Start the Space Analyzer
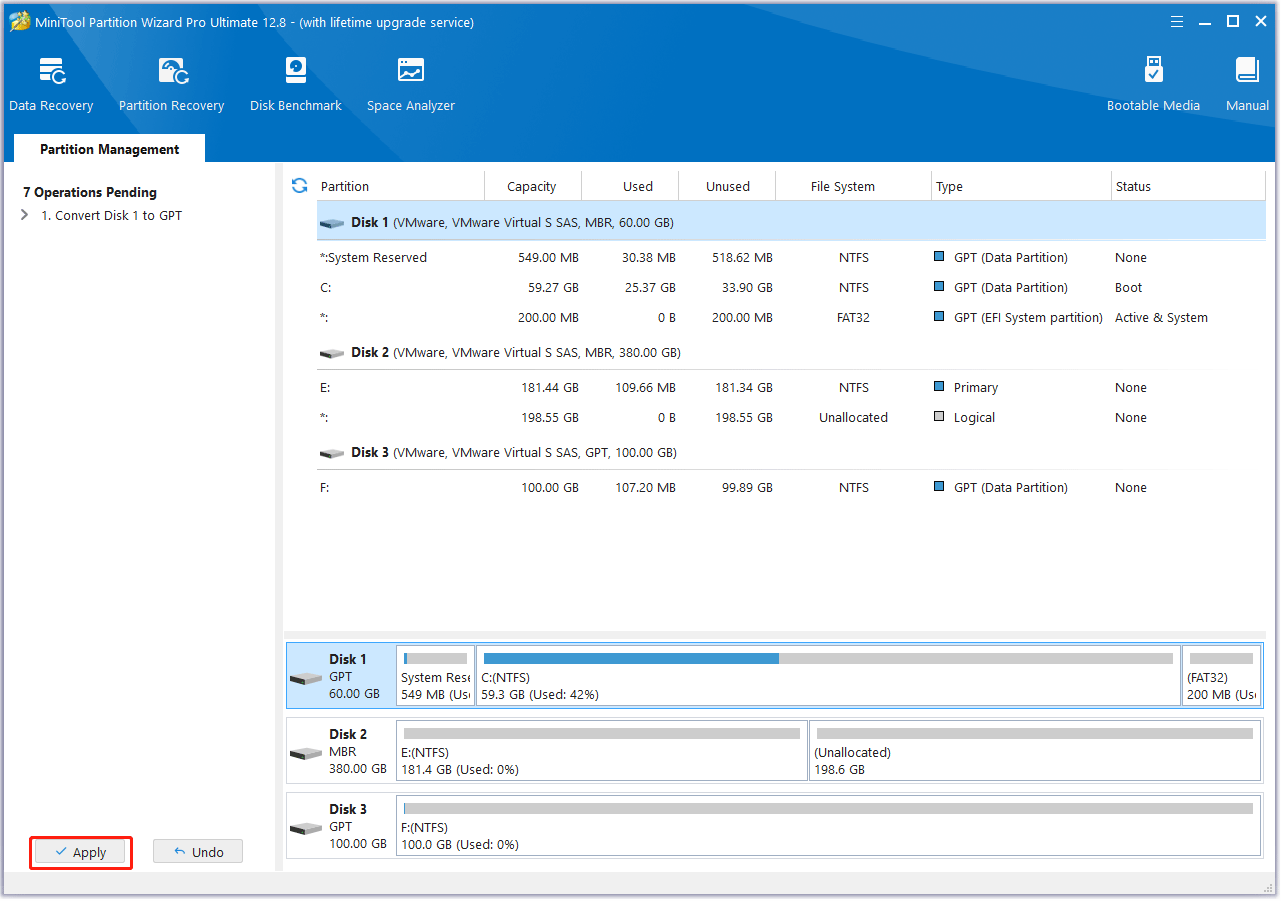This screenshot has width=1281, height=901. 410,84
